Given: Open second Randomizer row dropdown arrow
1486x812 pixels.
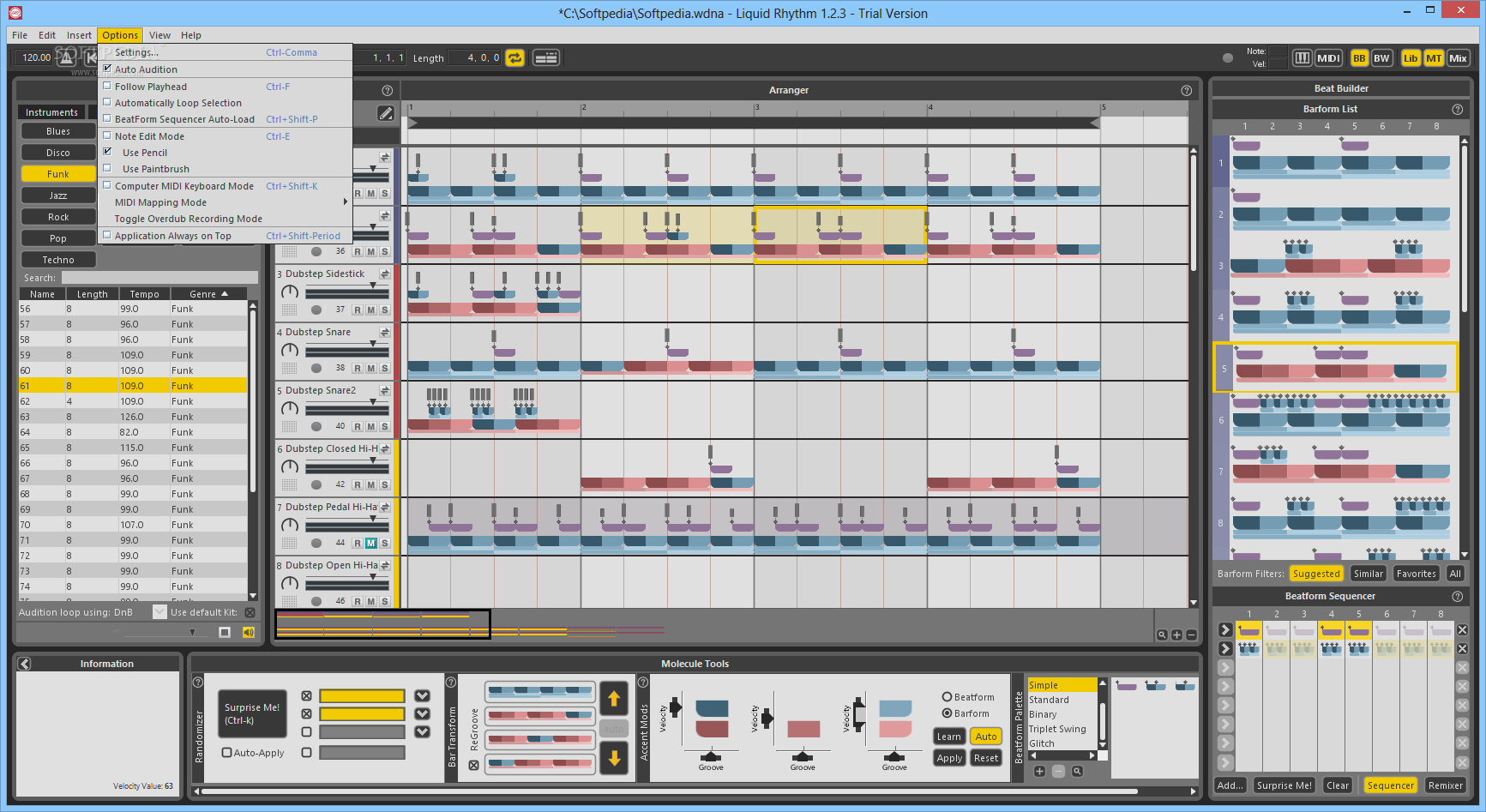Looking at the screenshot, I should click(422, 713).
